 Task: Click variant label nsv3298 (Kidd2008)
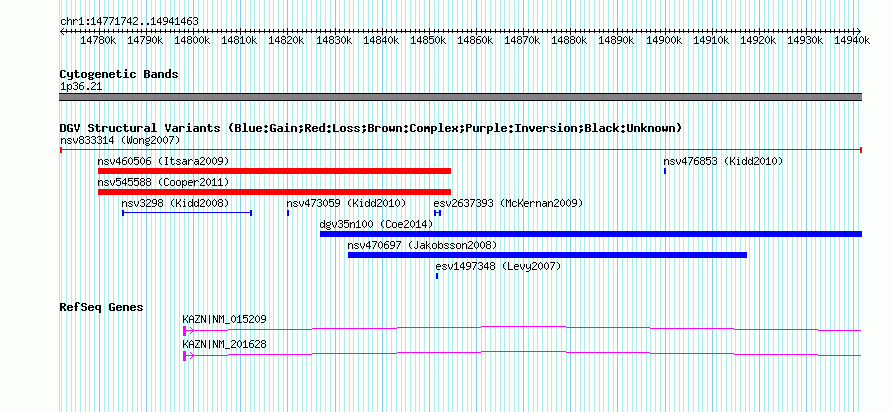175,203
